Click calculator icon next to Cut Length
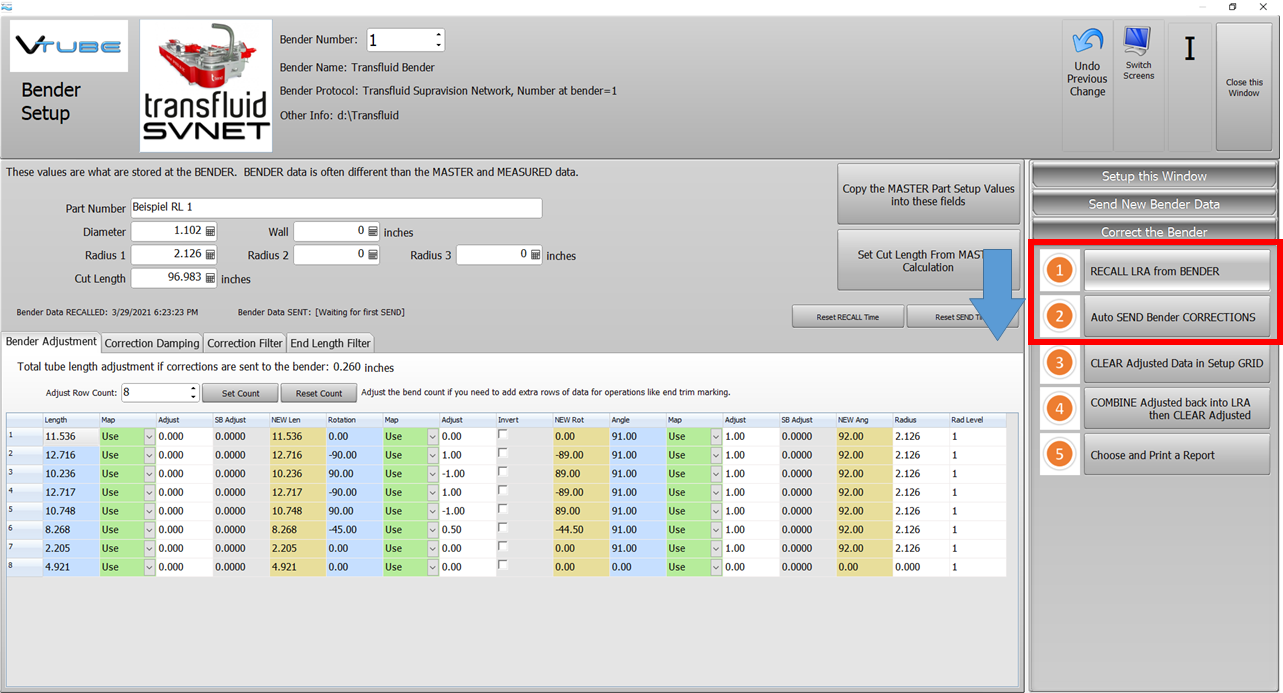 tap(210, 279)
